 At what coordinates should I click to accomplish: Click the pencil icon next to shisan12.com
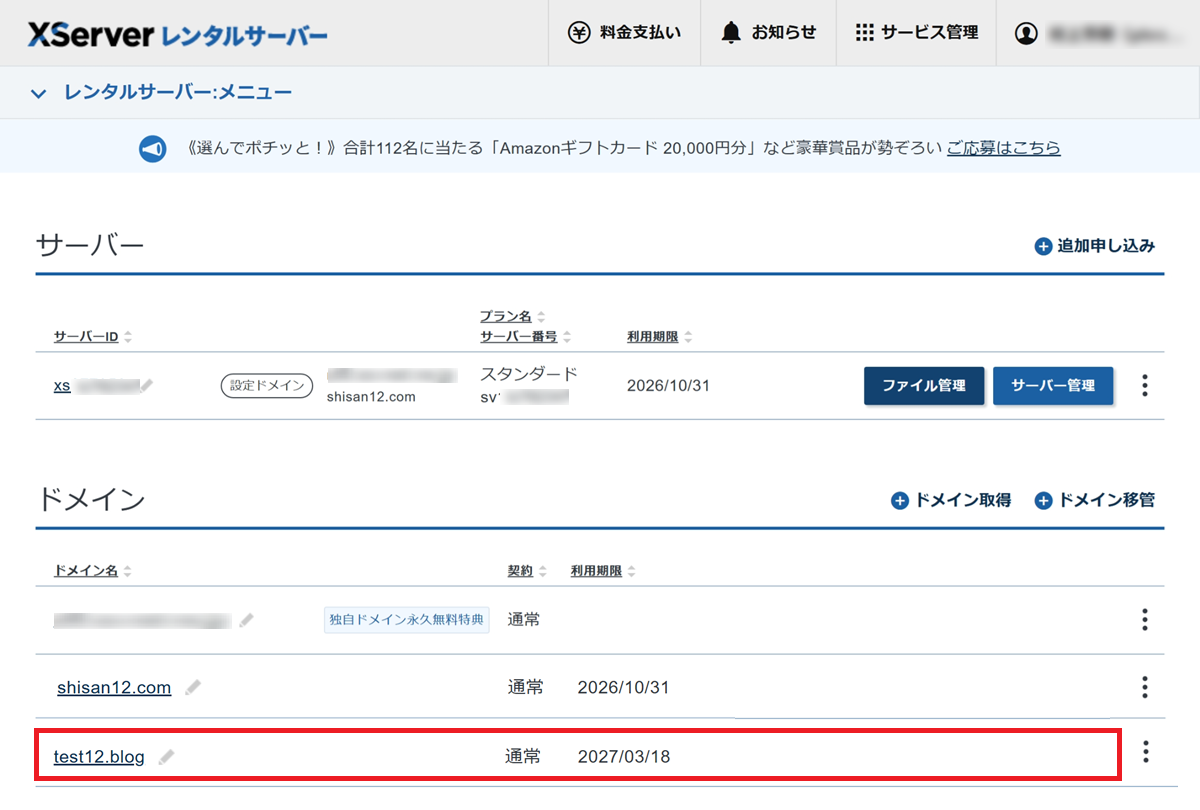[x=194, y=686]
